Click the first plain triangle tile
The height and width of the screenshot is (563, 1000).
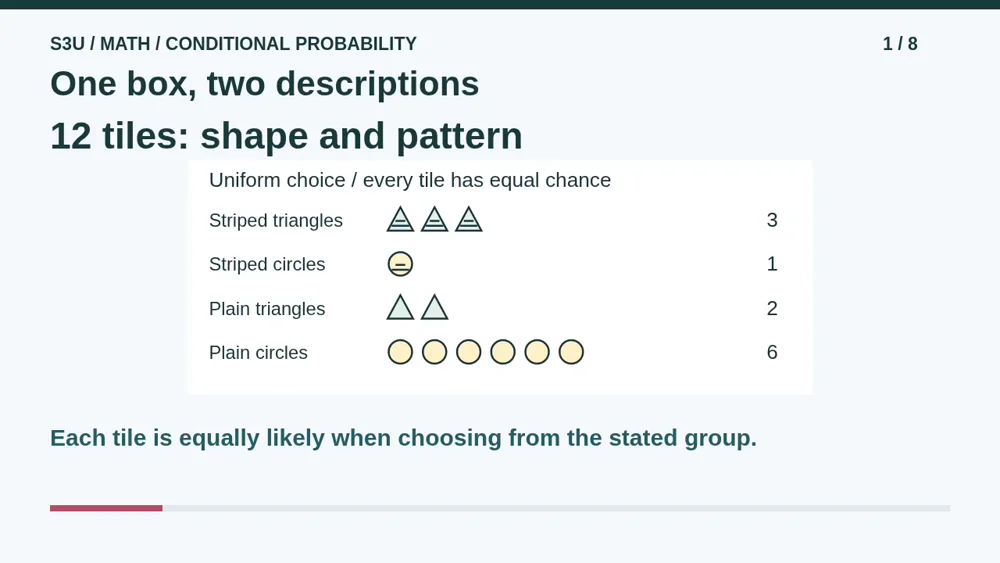click(x=401, y=308)
